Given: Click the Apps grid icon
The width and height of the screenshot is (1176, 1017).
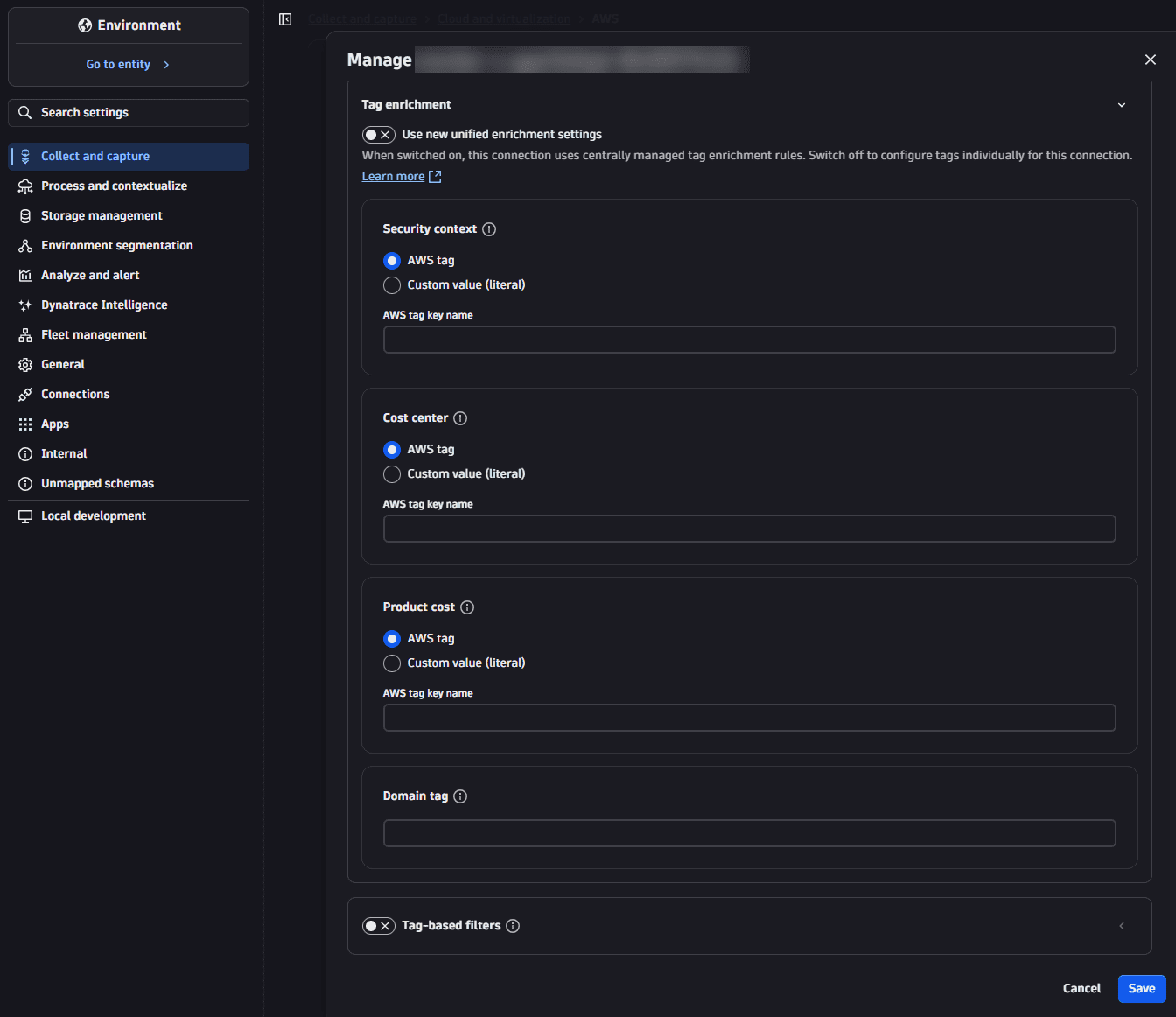Looking at the screenshot, I should 25,424.
